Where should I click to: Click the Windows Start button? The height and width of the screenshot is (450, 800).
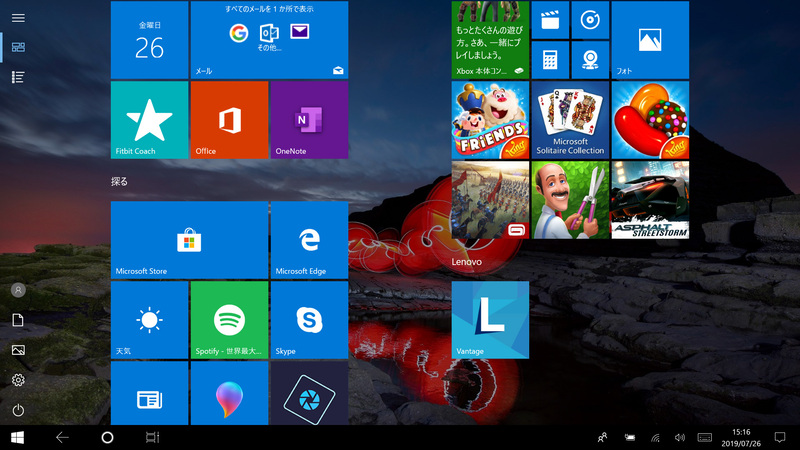coord(17,437)
